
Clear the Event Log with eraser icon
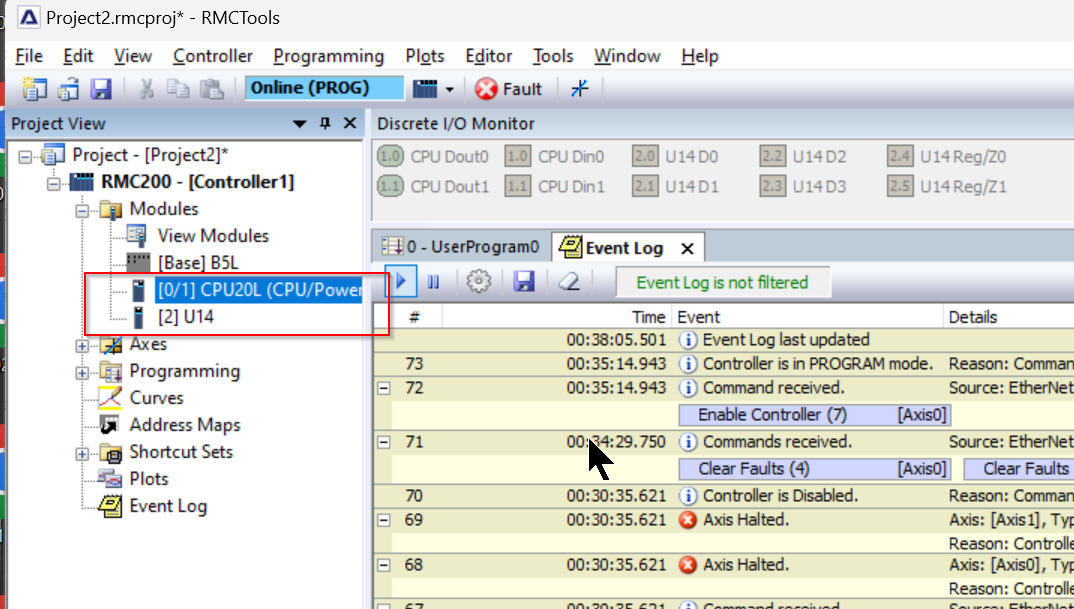pos(569,282)
